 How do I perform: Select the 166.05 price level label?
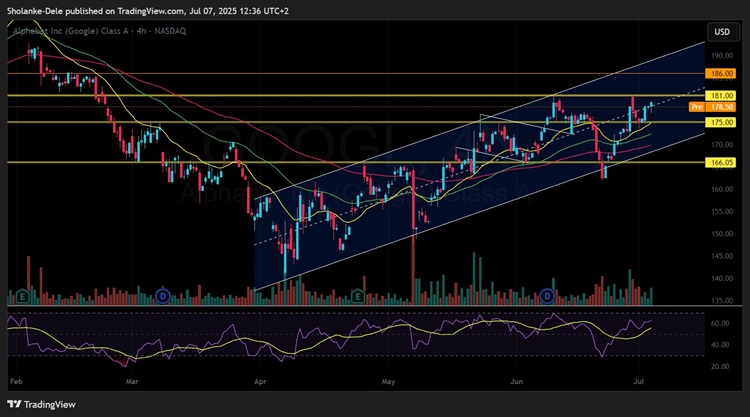click(722, 163)
